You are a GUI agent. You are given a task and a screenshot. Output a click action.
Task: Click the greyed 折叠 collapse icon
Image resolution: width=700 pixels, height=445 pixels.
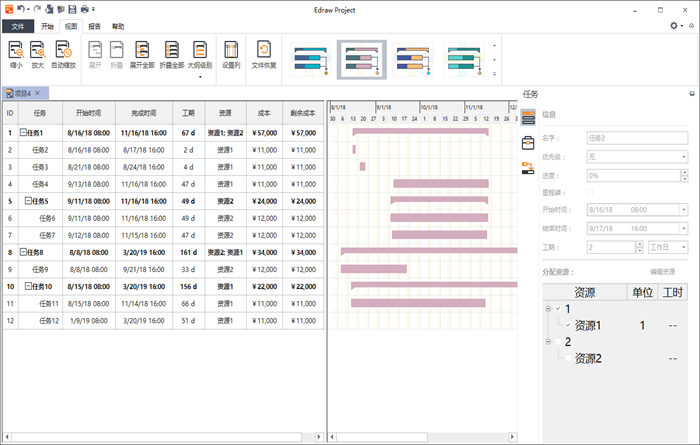coord(117,50)
